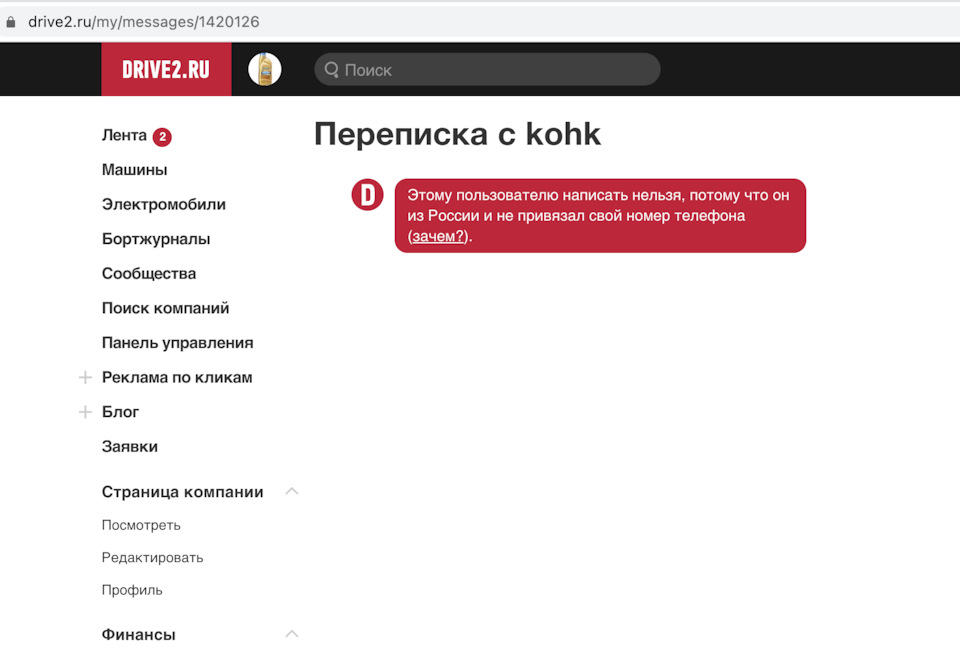Open the Машины menu item

click(x=134, y=170)
